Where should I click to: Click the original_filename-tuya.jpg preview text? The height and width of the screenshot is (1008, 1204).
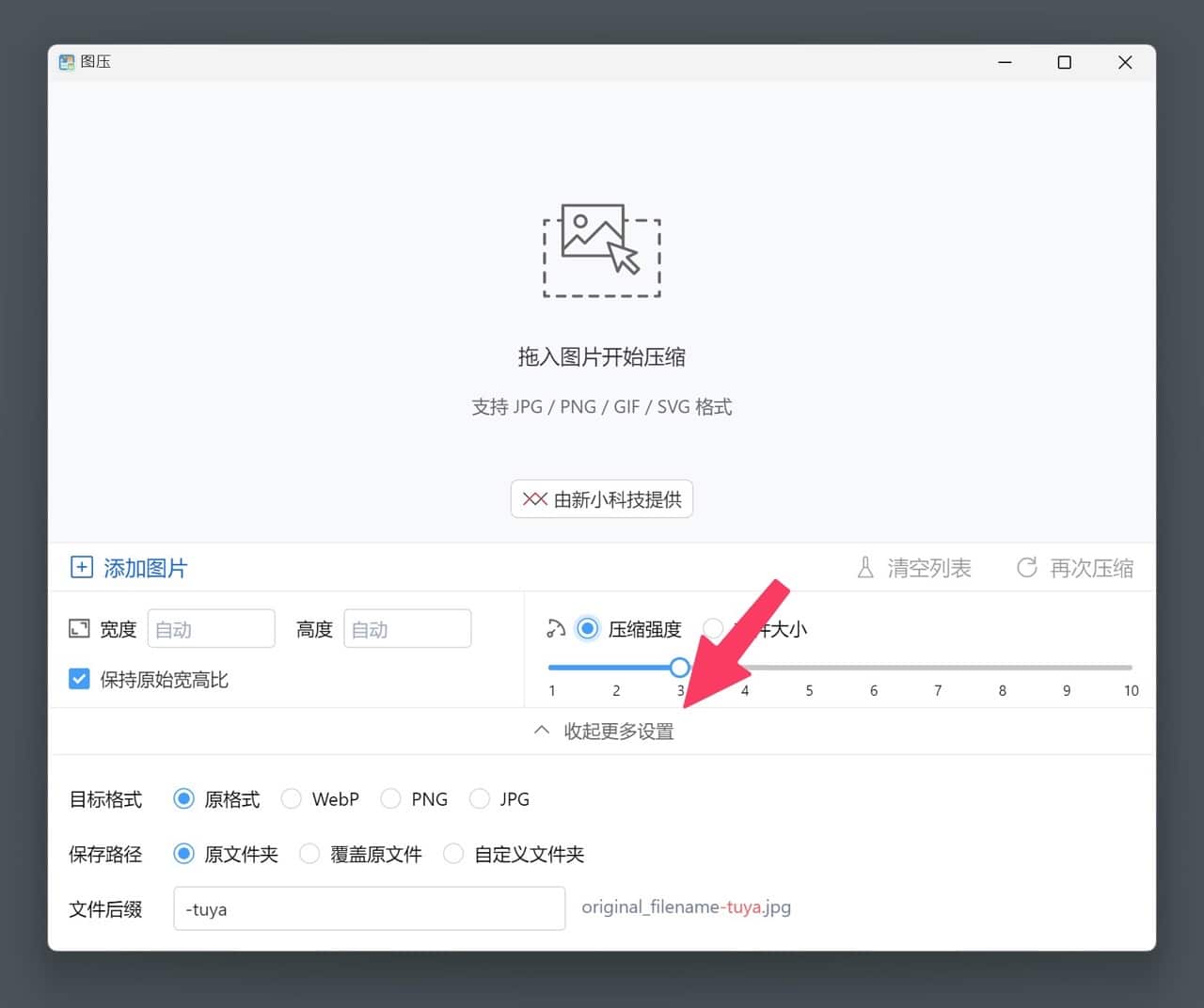pos(687,907)
